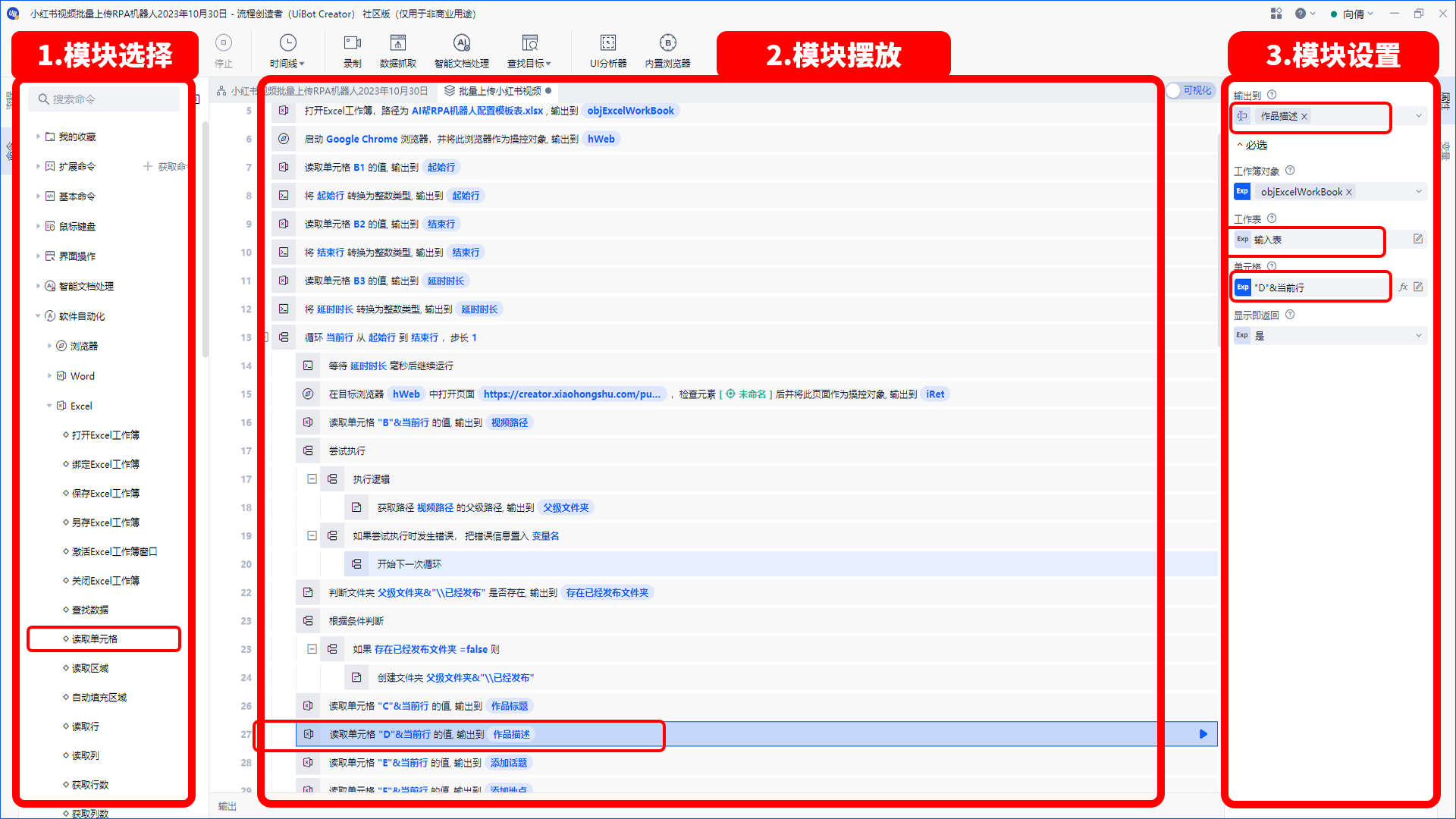
Task: Select 保存Excel工作簿 command
Action: click(x=105, y=494)
